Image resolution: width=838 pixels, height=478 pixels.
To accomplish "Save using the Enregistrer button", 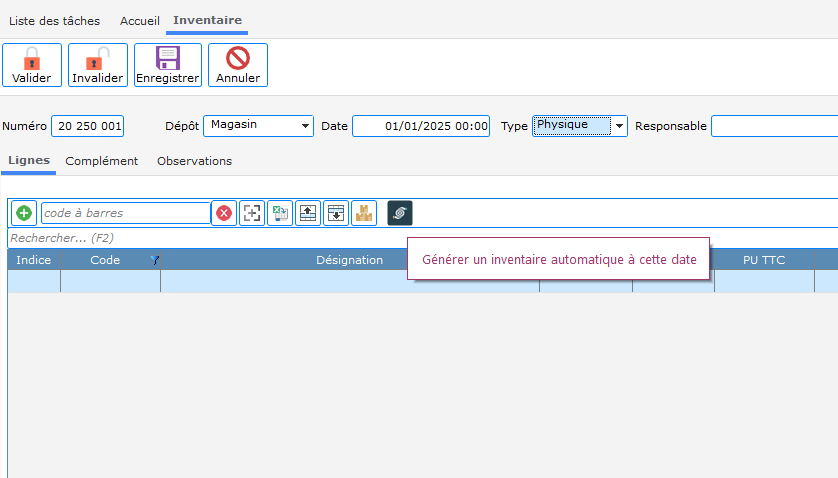I will [168, 65].
